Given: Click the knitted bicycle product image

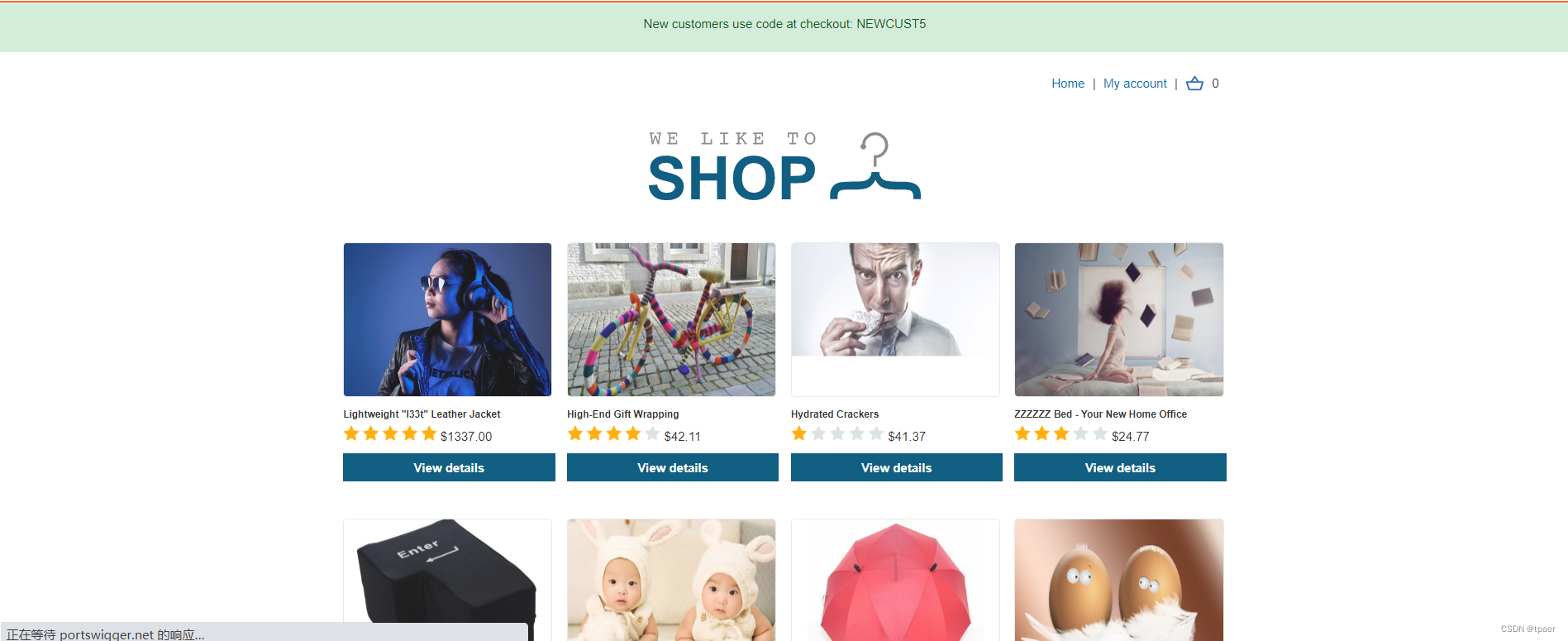Looking at the screenshot, I should [671, 319].
